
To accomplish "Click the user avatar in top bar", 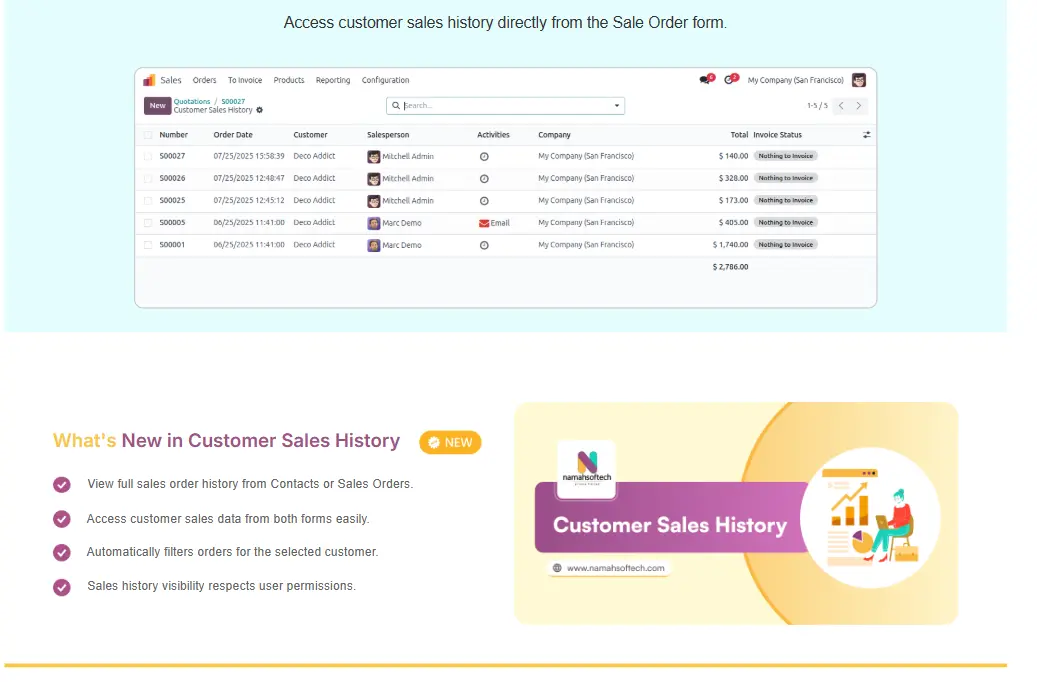I will pos(858,80).
